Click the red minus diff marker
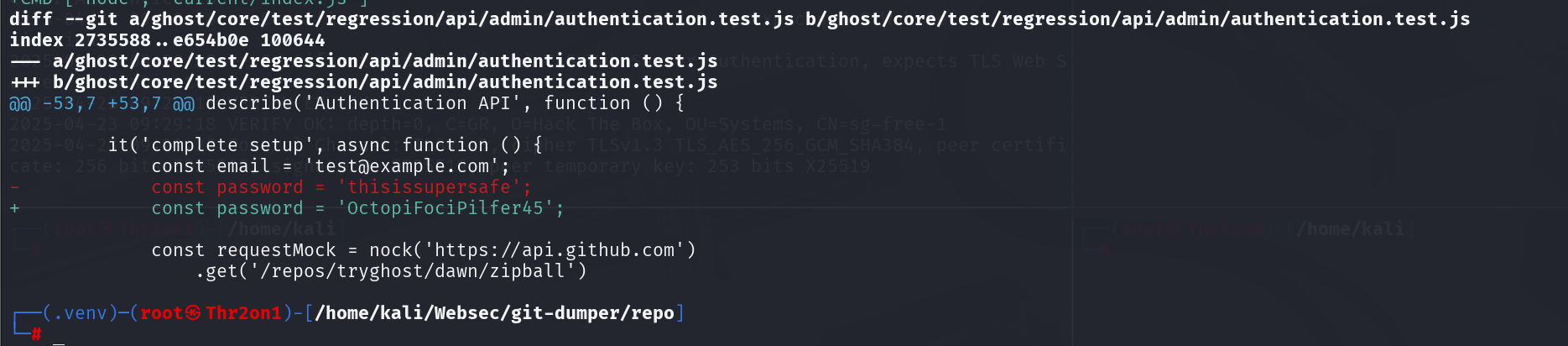 (14, 187)
